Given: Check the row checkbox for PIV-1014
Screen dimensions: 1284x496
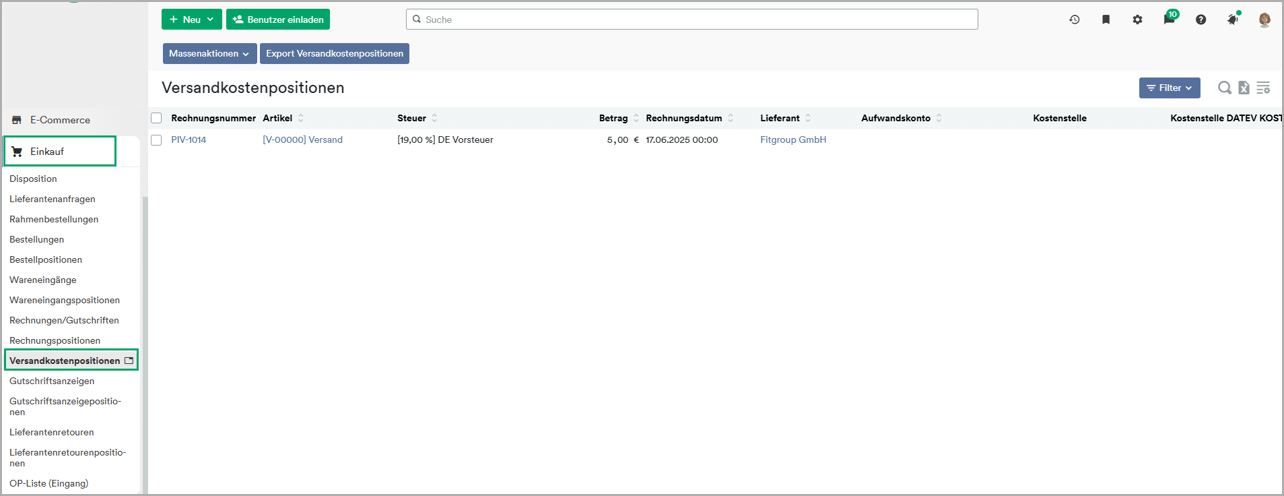Looking at the screenshot, I should (156, 140).
